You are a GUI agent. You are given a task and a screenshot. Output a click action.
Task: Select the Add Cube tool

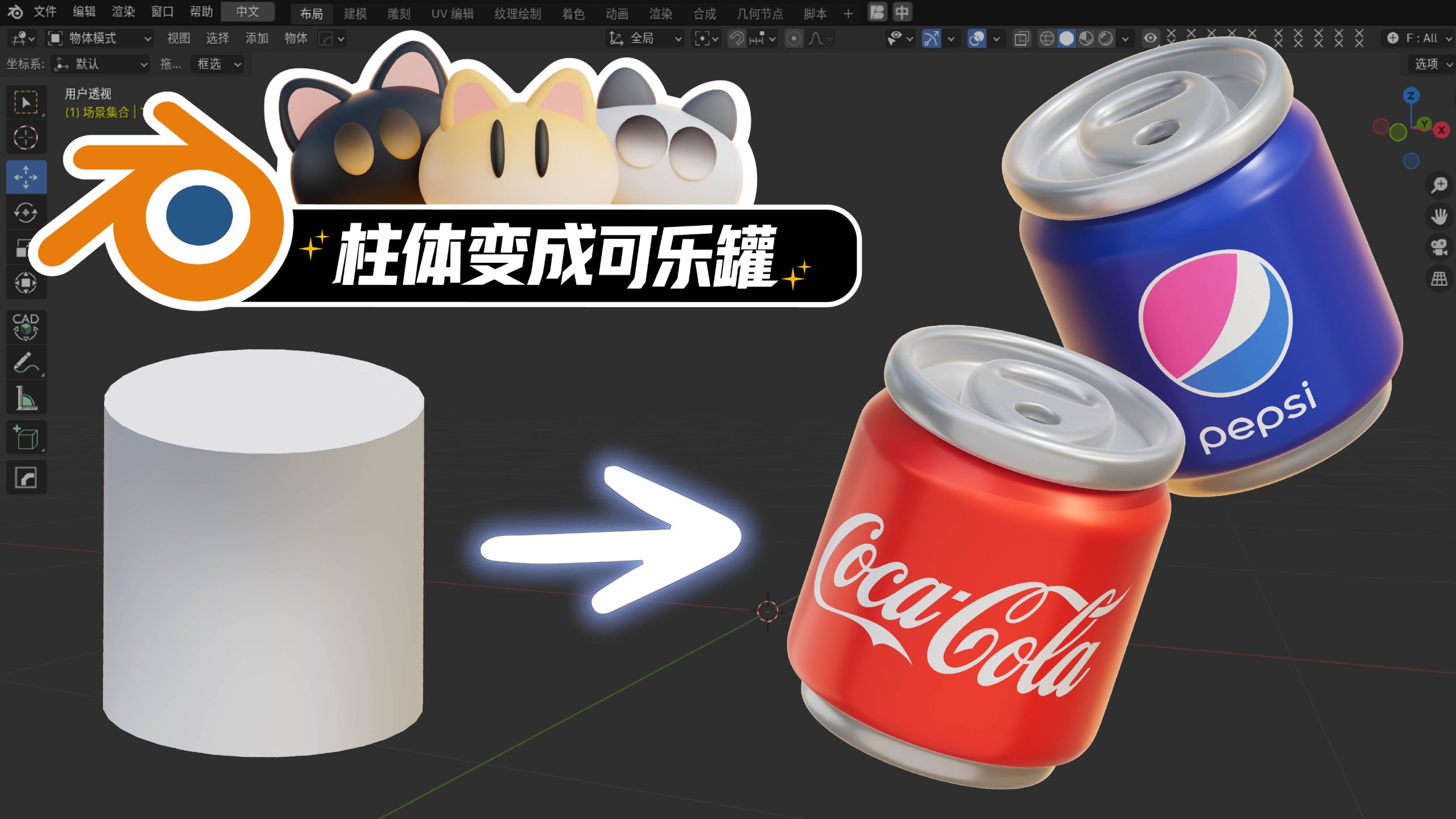[26, 437]
